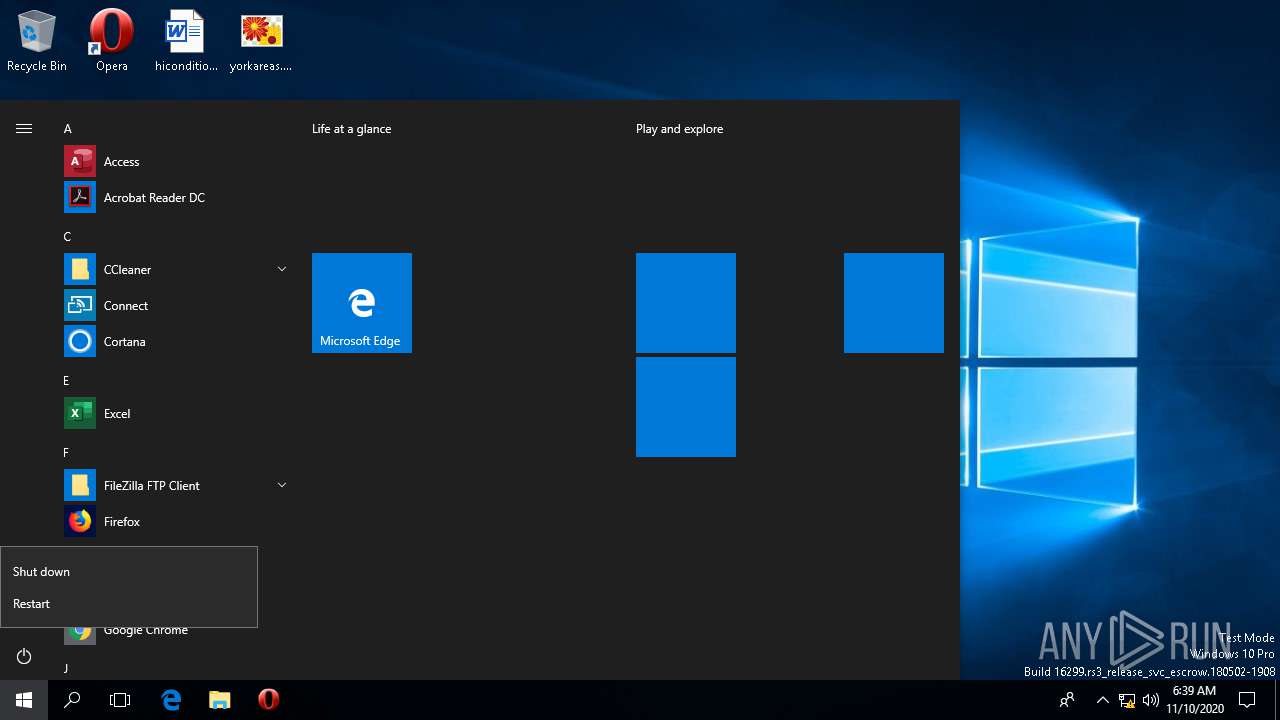Screen dimensions: 1280x720
Task: Click the letter F group header
Action: (66, 453)
